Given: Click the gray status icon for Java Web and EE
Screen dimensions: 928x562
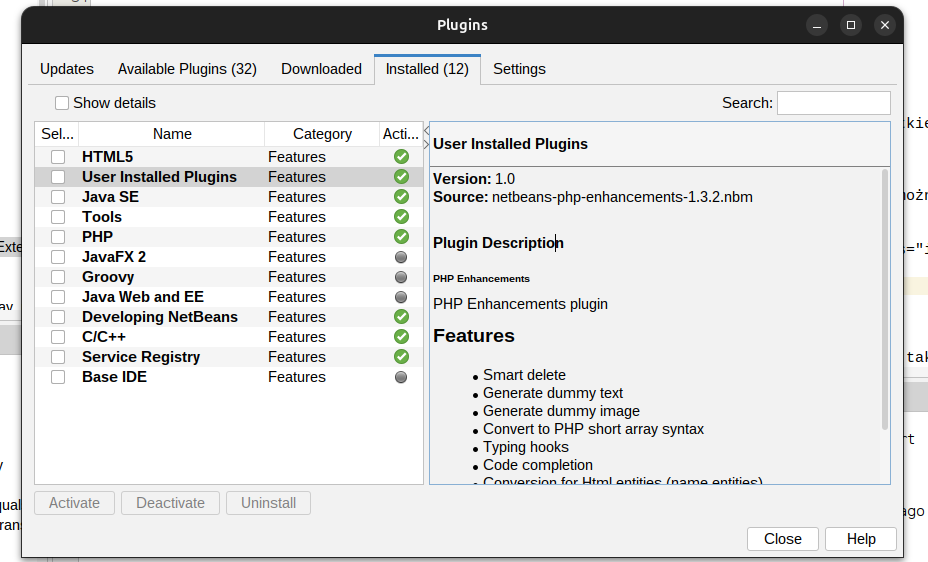Looking at the screenshot, I should (401, 297).
